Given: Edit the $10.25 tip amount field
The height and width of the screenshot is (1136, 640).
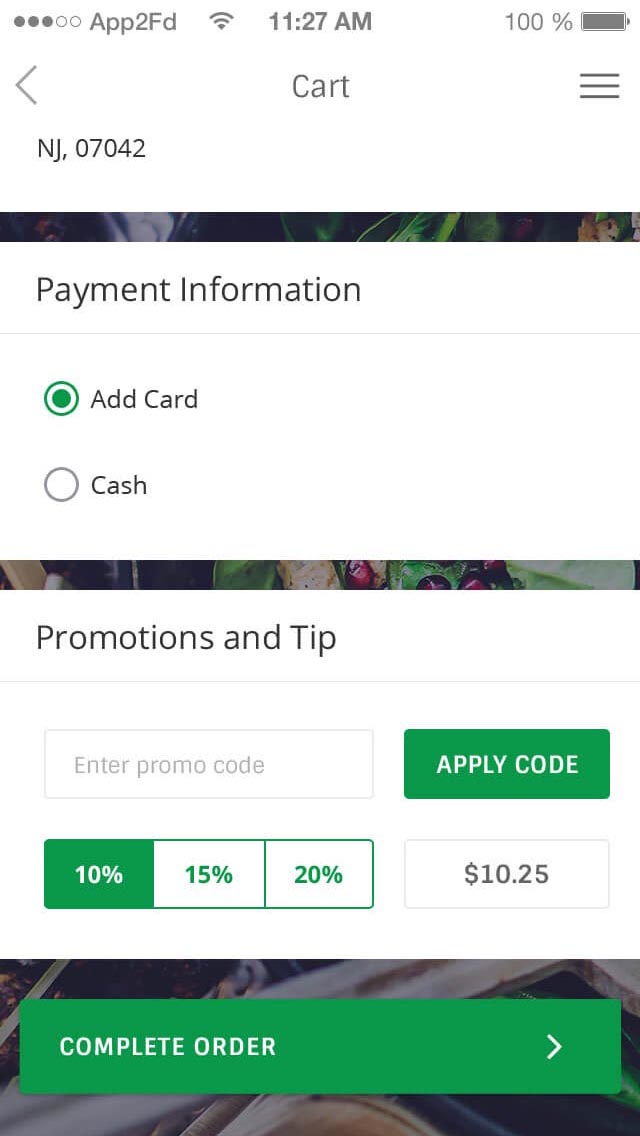Looking at the screenshot, I should coord(507,874).
